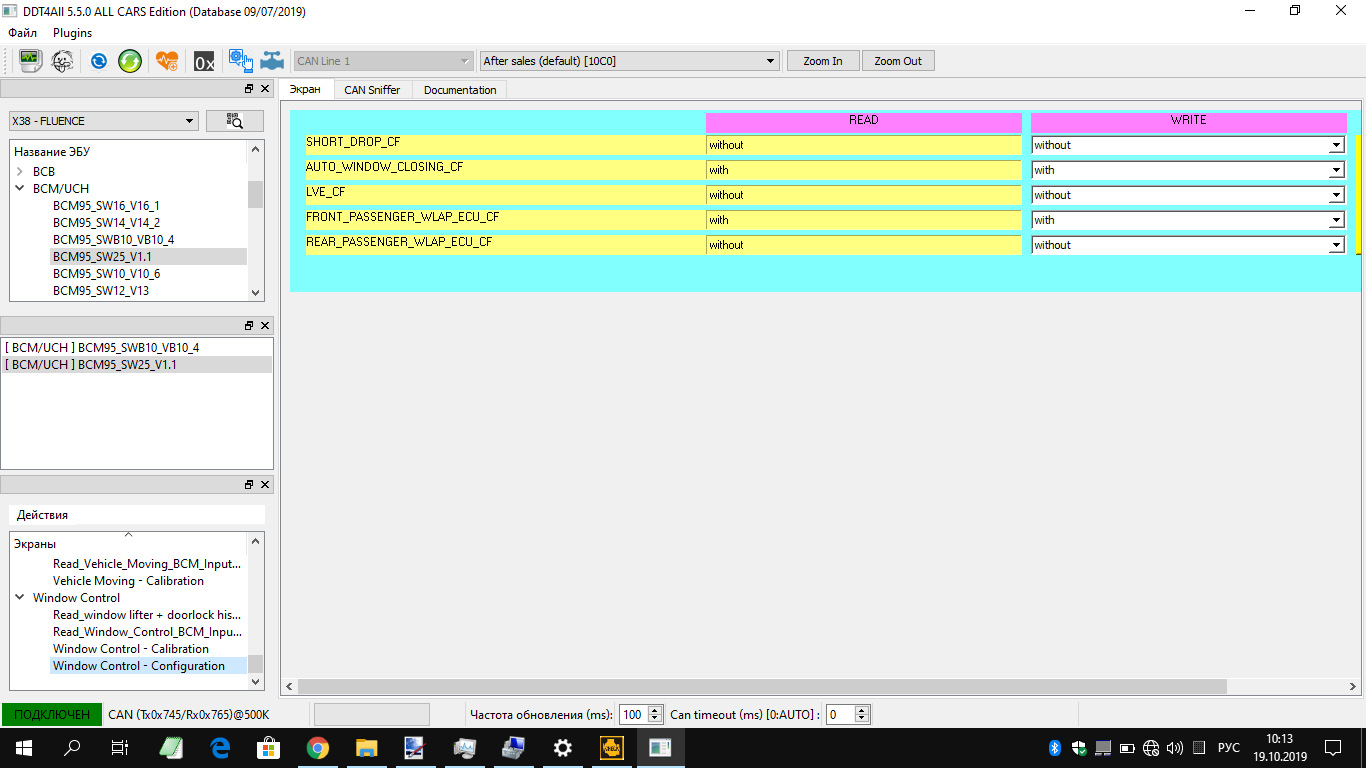Open Vehicle Moving - Calibration screen
Image resolution: width=1366 pixels, height=768 pixels.
pos(128,581)
